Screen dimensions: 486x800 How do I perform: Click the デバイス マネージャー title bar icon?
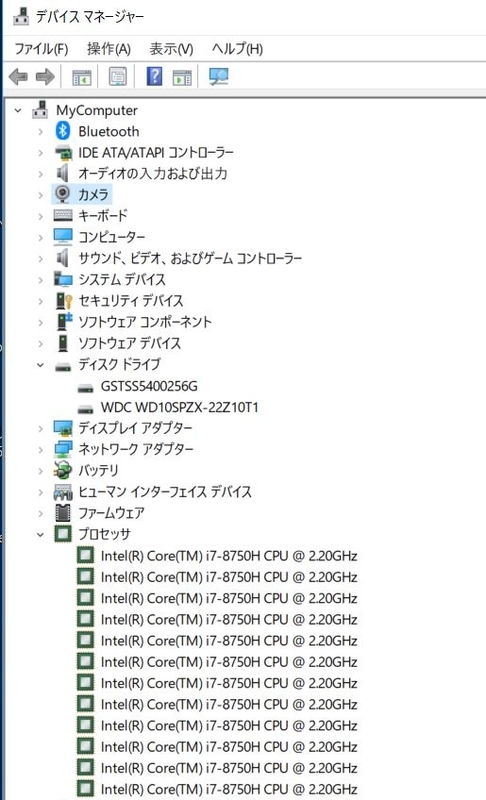(x=21, y=15)
